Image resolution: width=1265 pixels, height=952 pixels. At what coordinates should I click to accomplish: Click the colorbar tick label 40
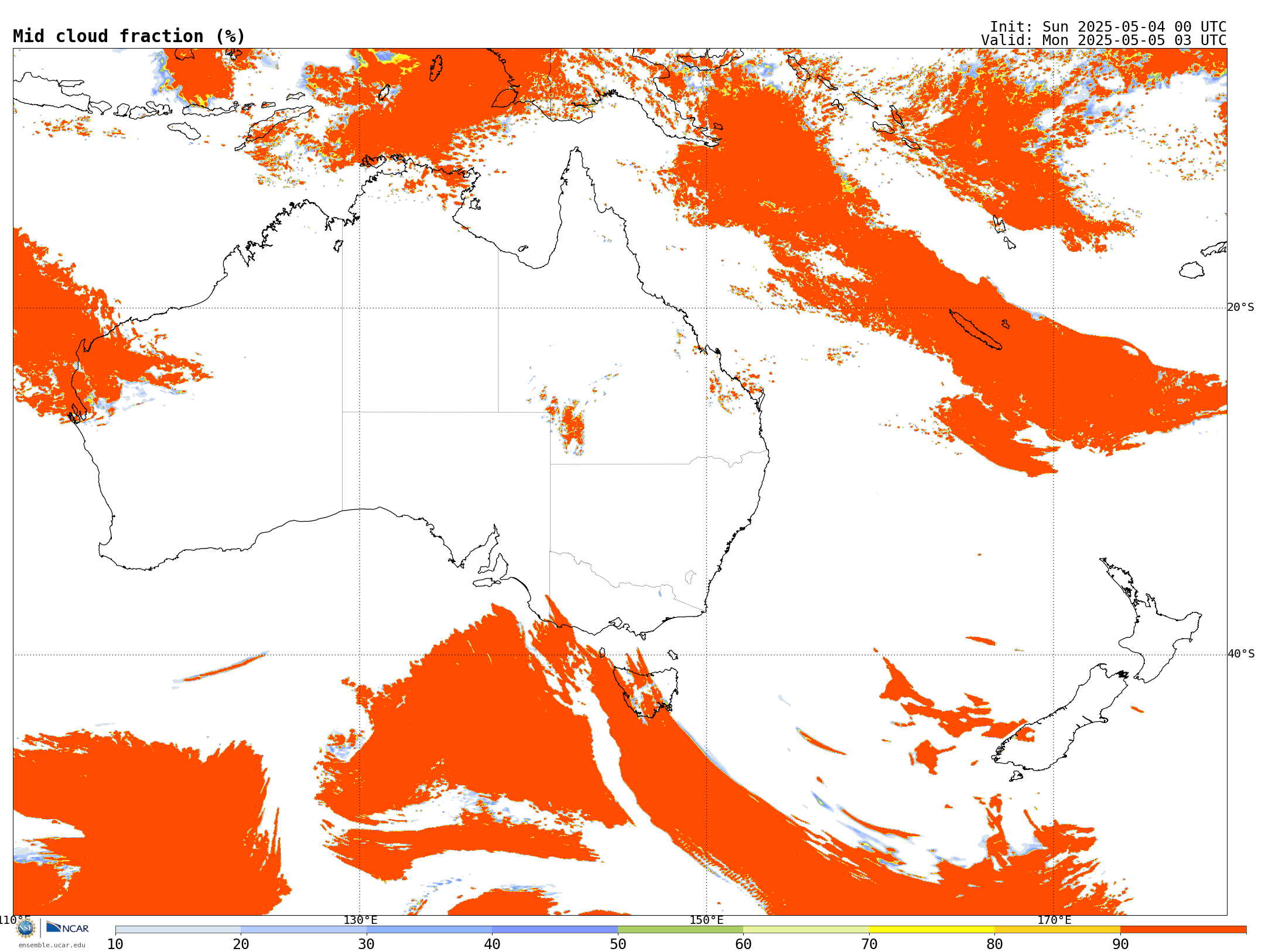492,944
